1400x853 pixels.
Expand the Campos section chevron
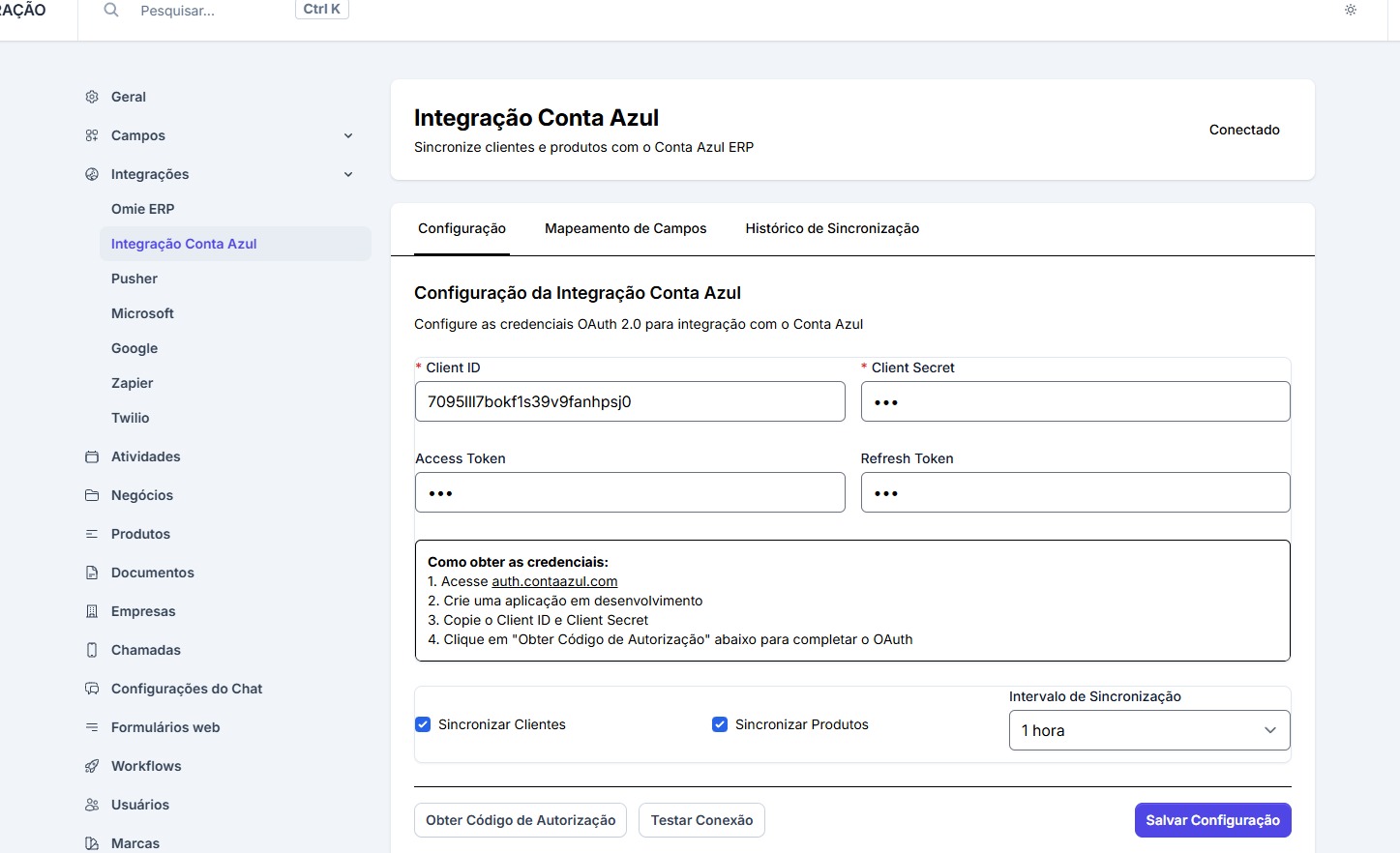pos(348,135)
